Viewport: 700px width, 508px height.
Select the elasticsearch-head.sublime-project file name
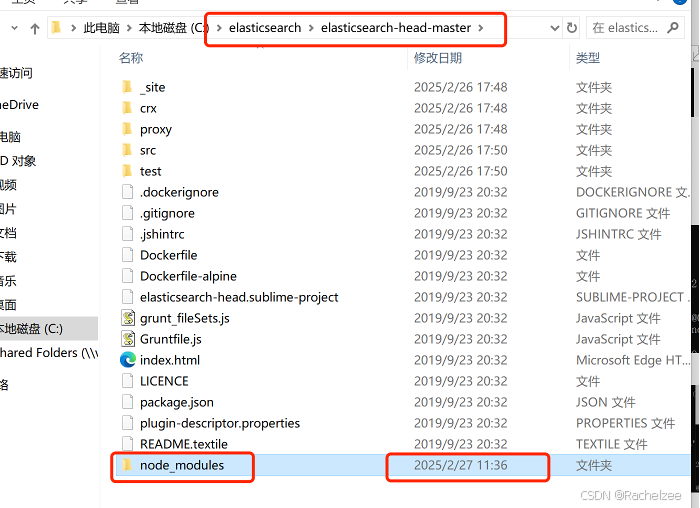click(x=239, y=297)
